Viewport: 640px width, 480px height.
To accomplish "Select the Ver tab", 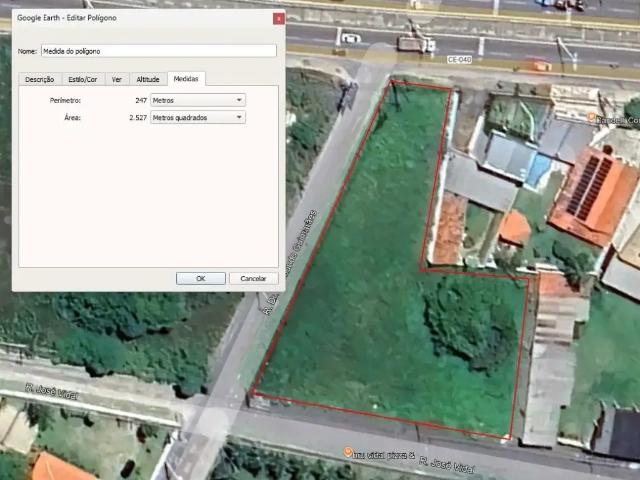I will (117, 79).
